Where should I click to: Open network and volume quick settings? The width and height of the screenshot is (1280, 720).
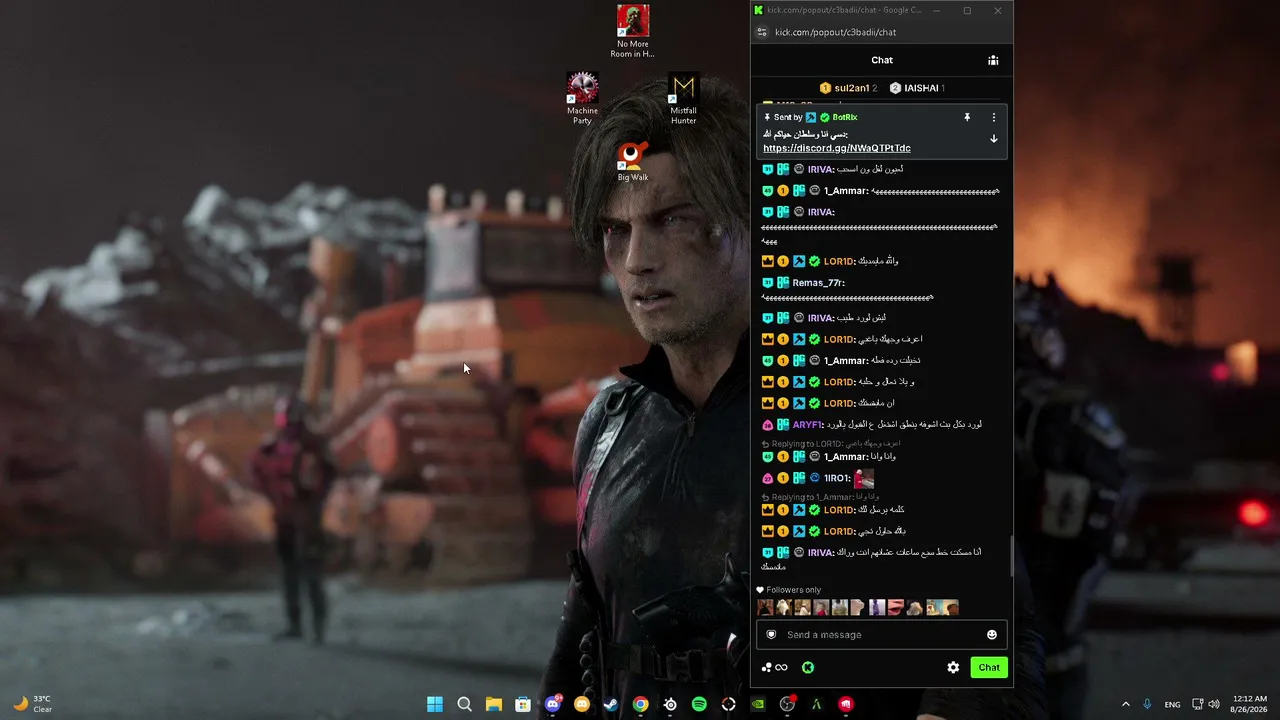click(1206, 704)
